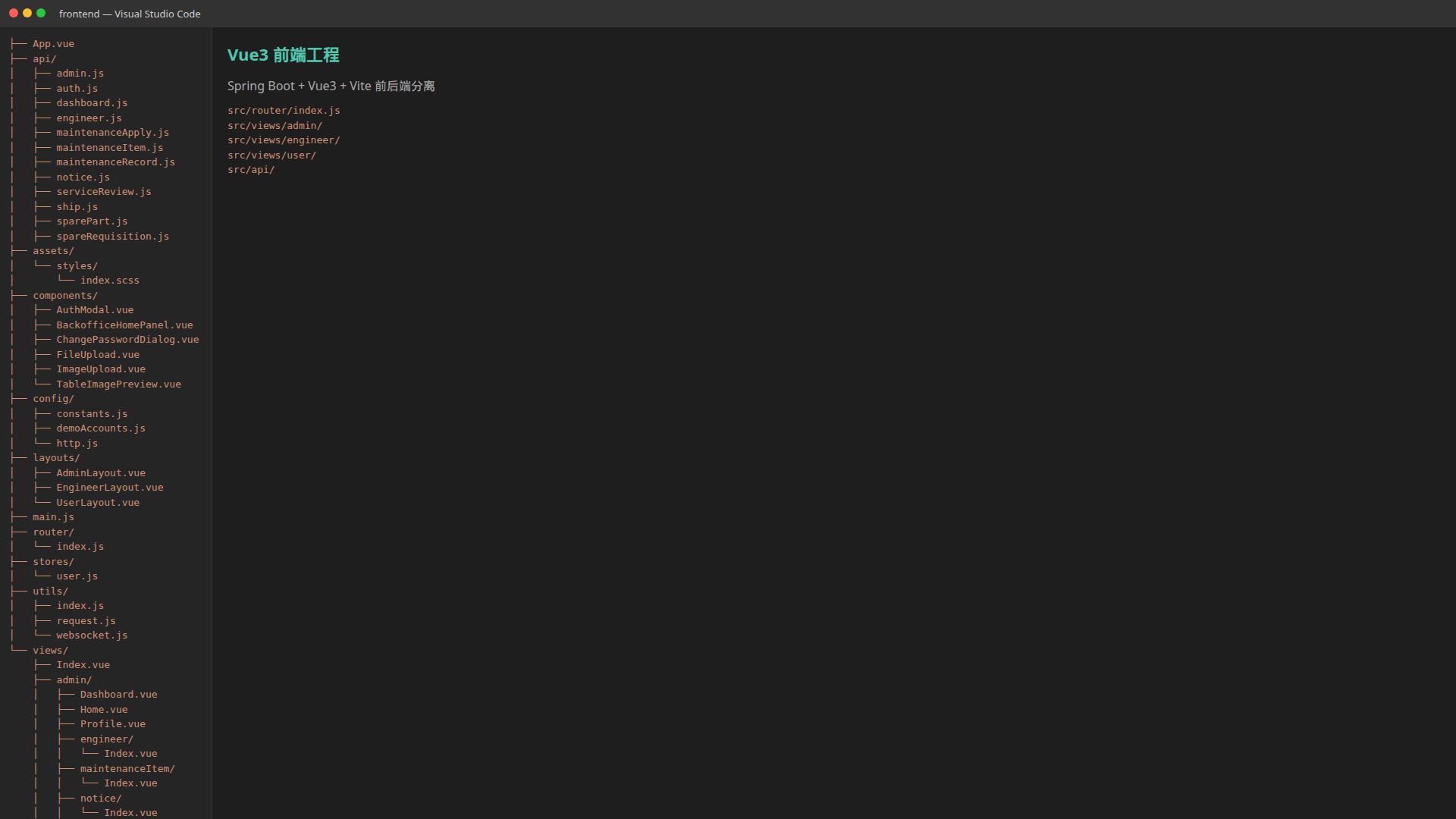Click maintenanceApply.js entry
1456x819 pixels.
(x=112, y=133)
